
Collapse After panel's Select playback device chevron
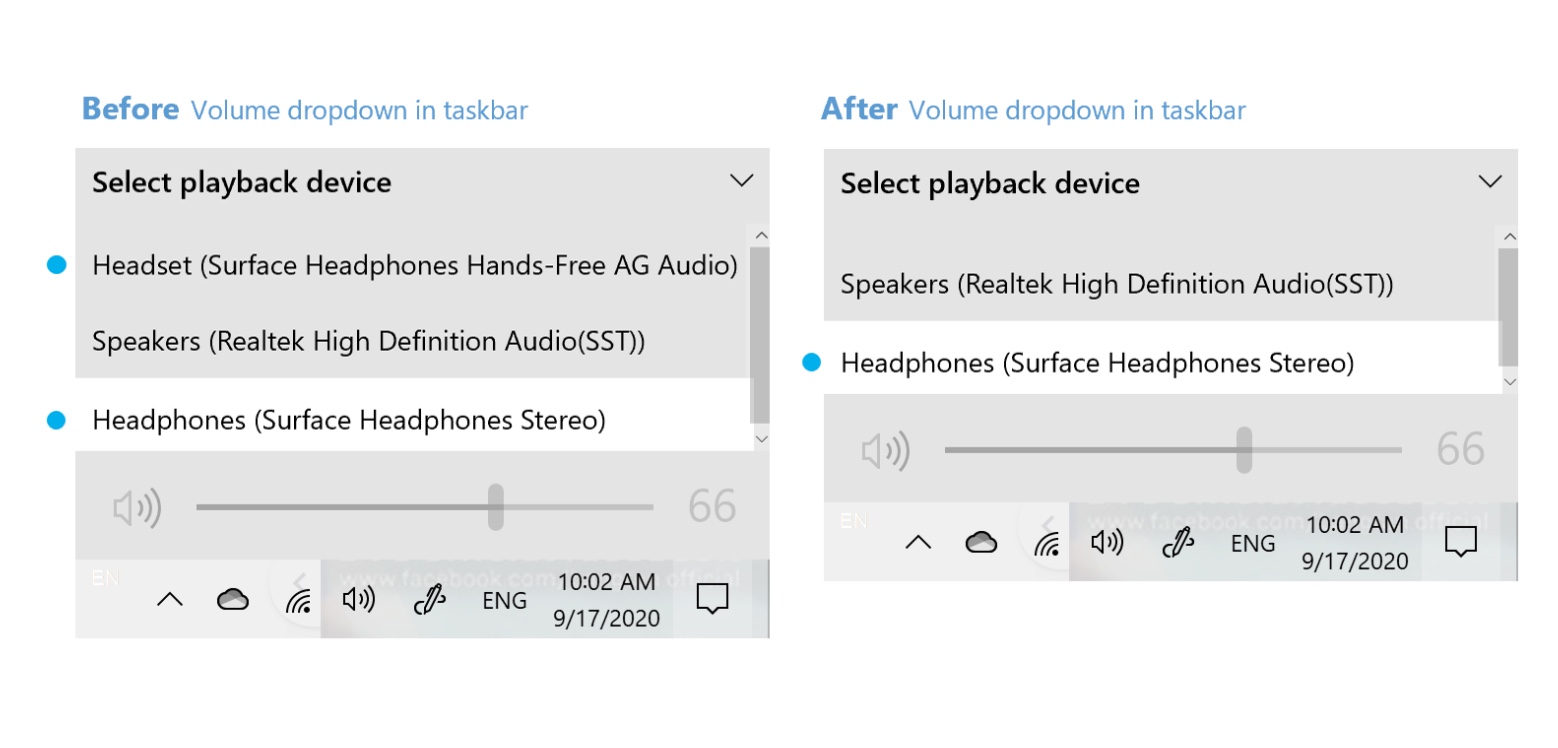pyautogui.click(x=1489, y=182)
